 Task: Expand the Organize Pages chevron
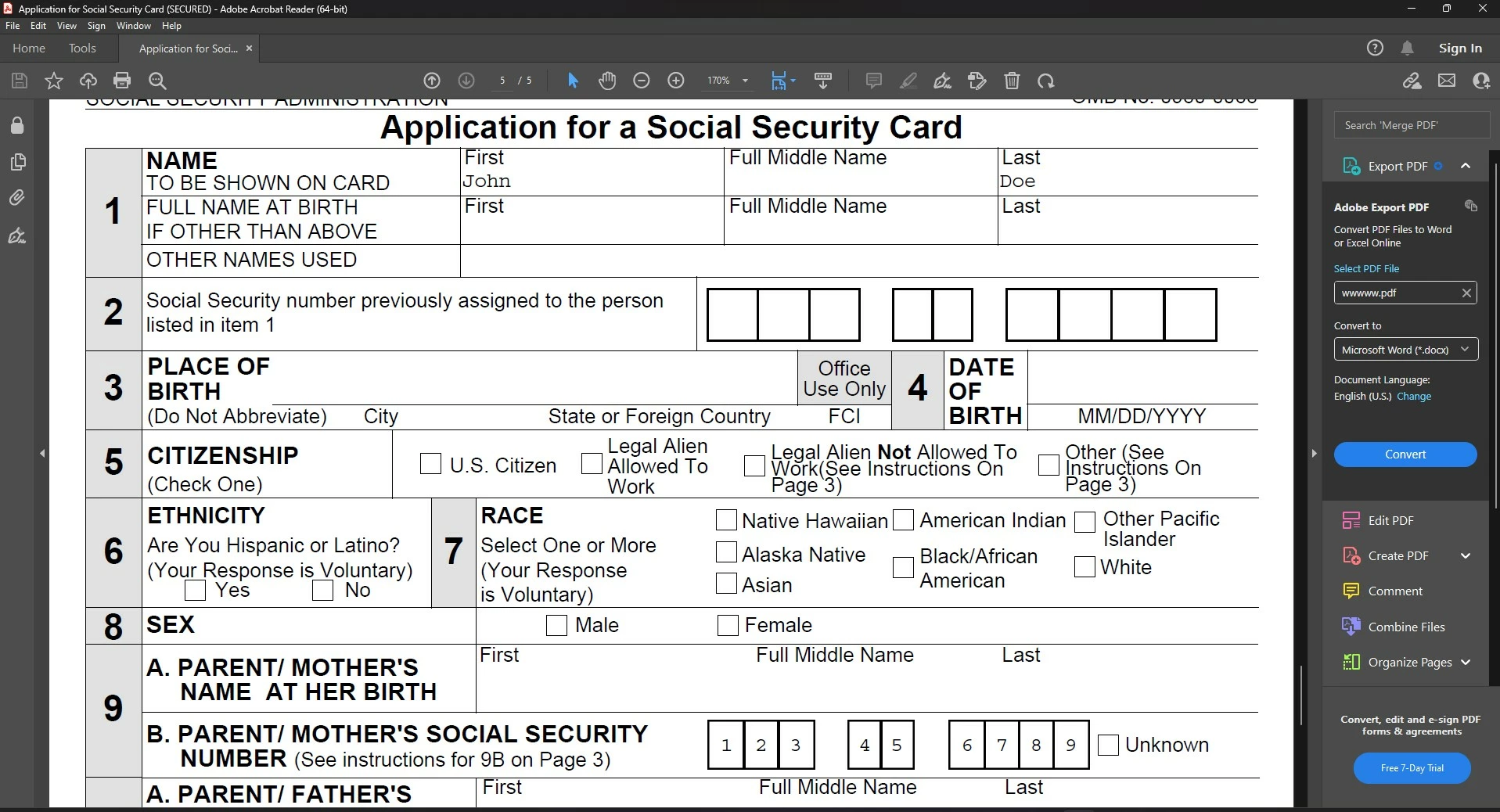coord(1466,662)
